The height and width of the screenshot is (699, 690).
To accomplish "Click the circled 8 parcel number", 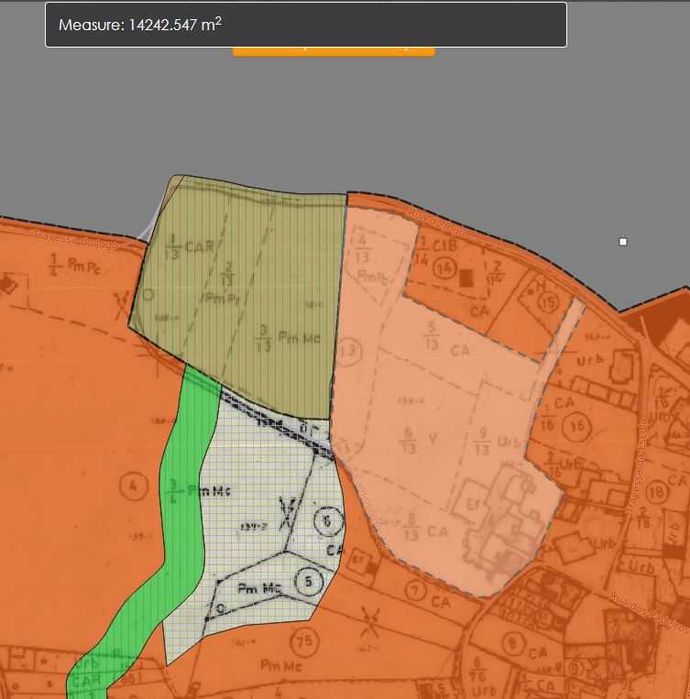I will 513,643.
